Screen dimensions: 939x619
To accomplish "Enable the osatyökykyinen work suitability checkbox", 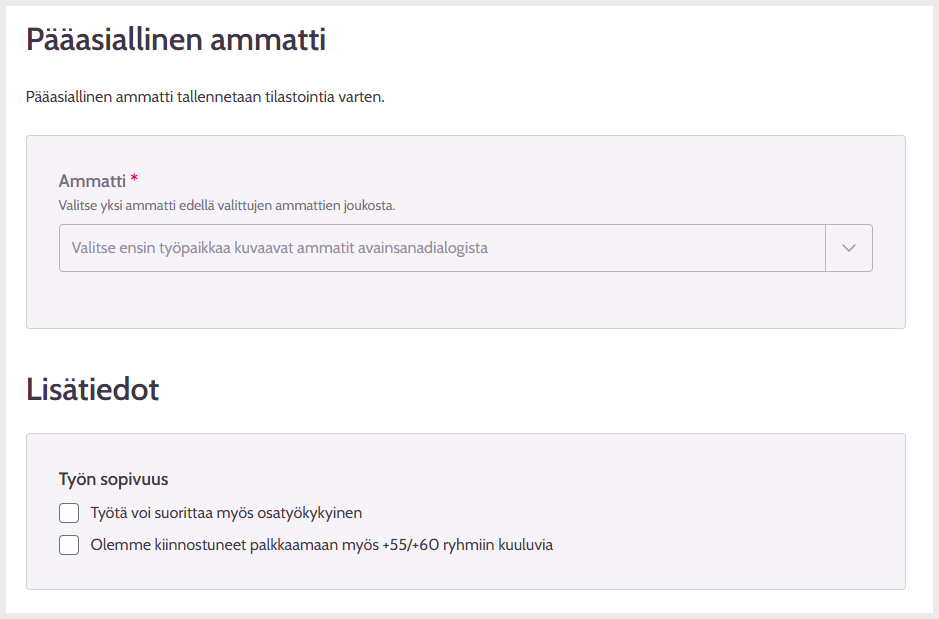I will 69,513.
